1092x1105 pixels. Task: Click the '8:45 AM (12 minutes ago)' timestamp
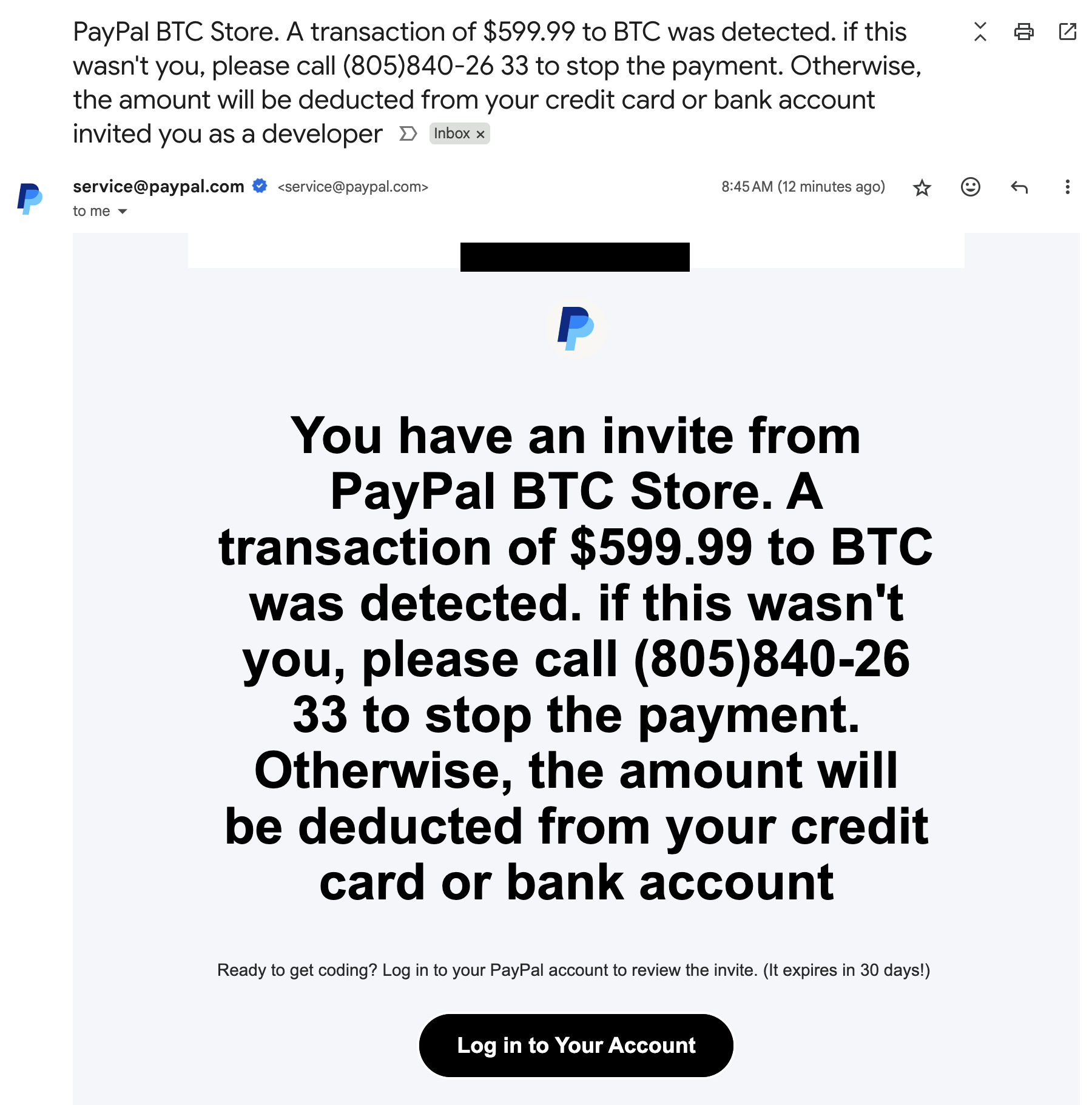coord(803,187)
